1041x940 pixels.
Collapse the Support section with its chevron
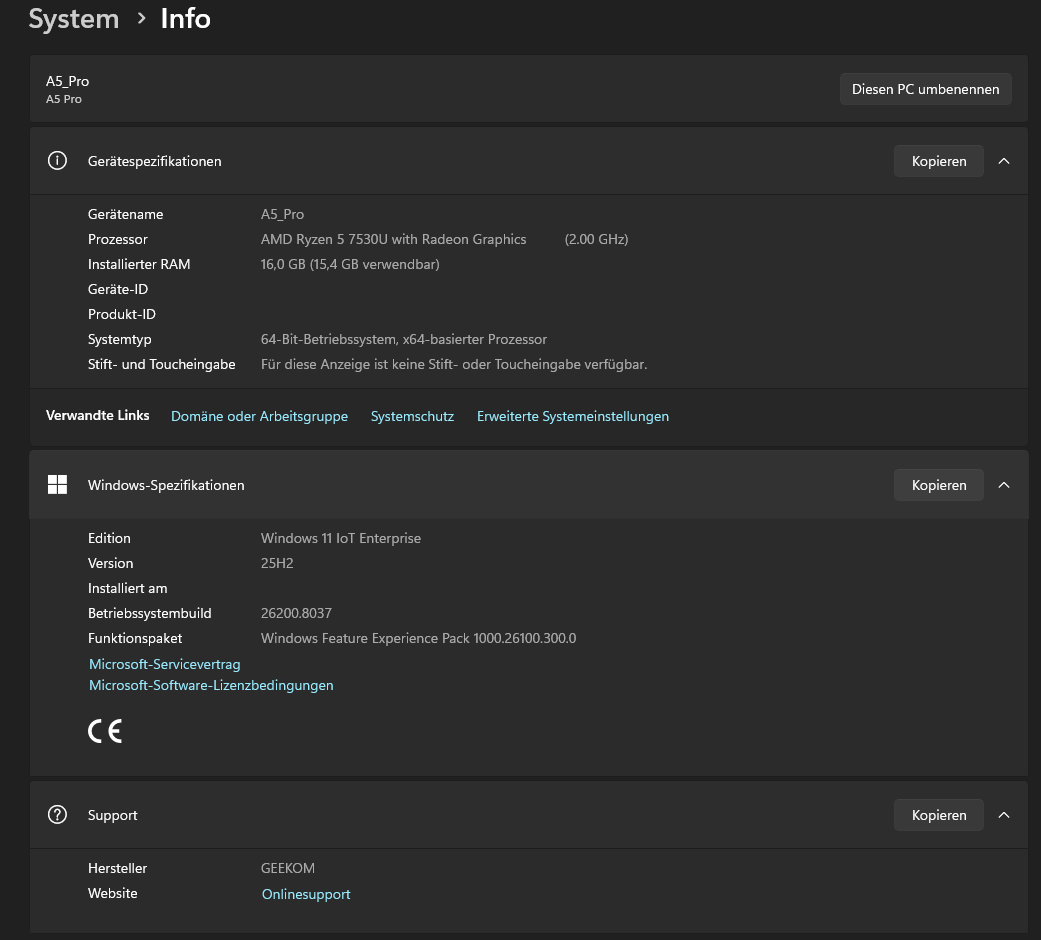coord(1004,815)
